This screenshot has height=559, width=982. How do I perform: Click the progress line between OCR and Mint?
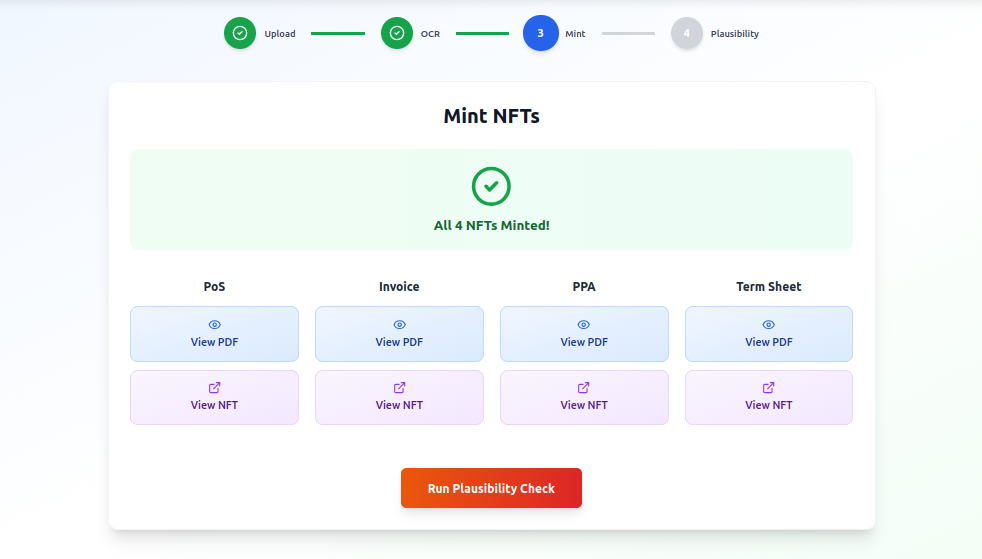point(483,34)
